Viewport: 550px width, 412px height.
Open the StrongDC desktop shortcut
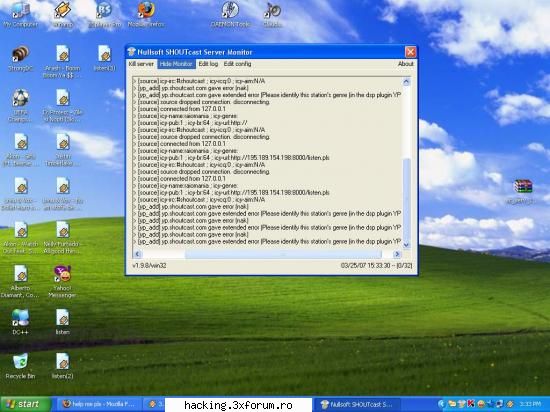pyautogui.click(x=20, y=59)
